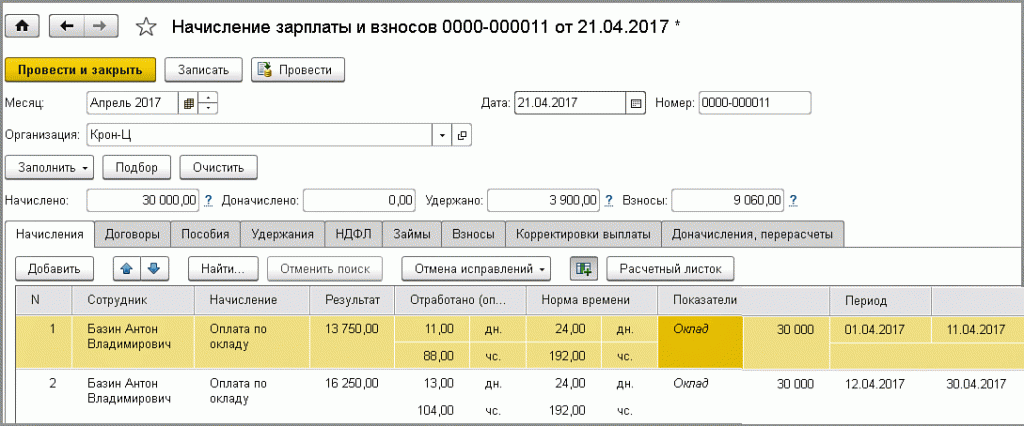The width and height of the screenshot is (1024, 426).
Task: Move row down with blue down arrow
Action: coord(156,268)
